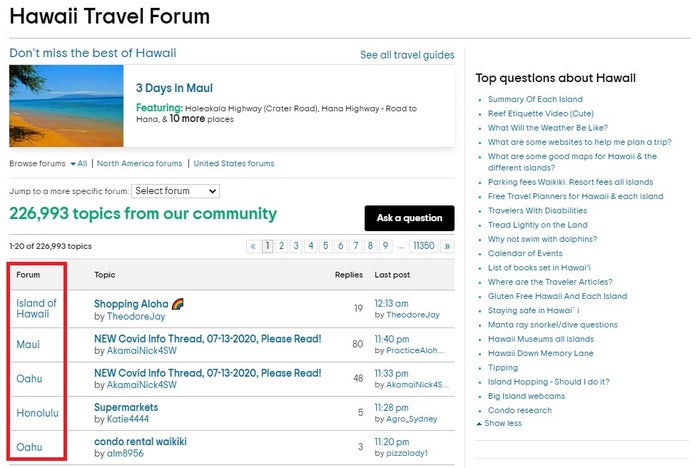Screen dimensions: 700x468
Task: View Katie4444's profile
Action: click(x=128, y=419)
